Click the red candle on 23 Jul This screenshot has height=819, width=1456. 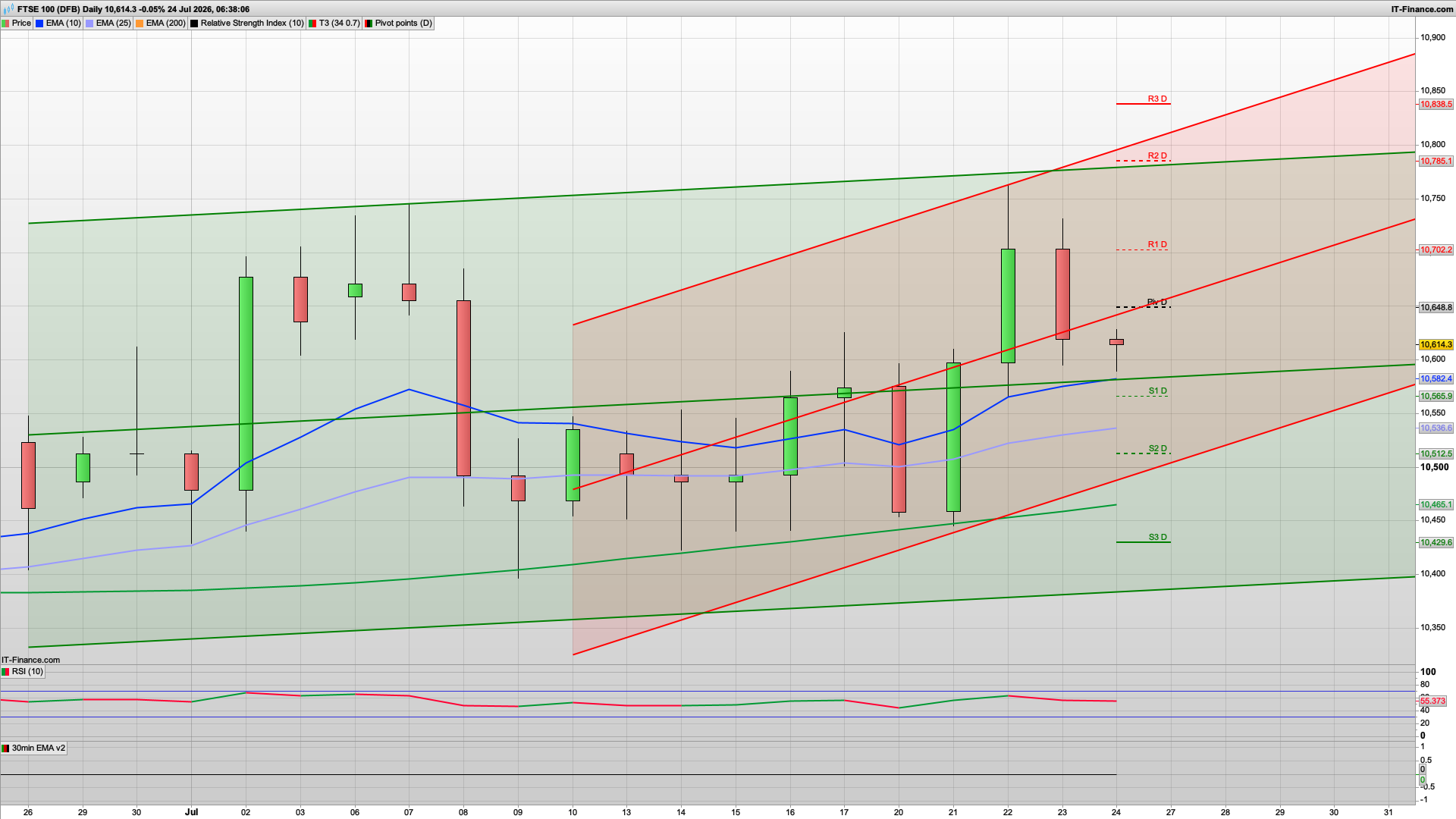tap(1062, 294)
